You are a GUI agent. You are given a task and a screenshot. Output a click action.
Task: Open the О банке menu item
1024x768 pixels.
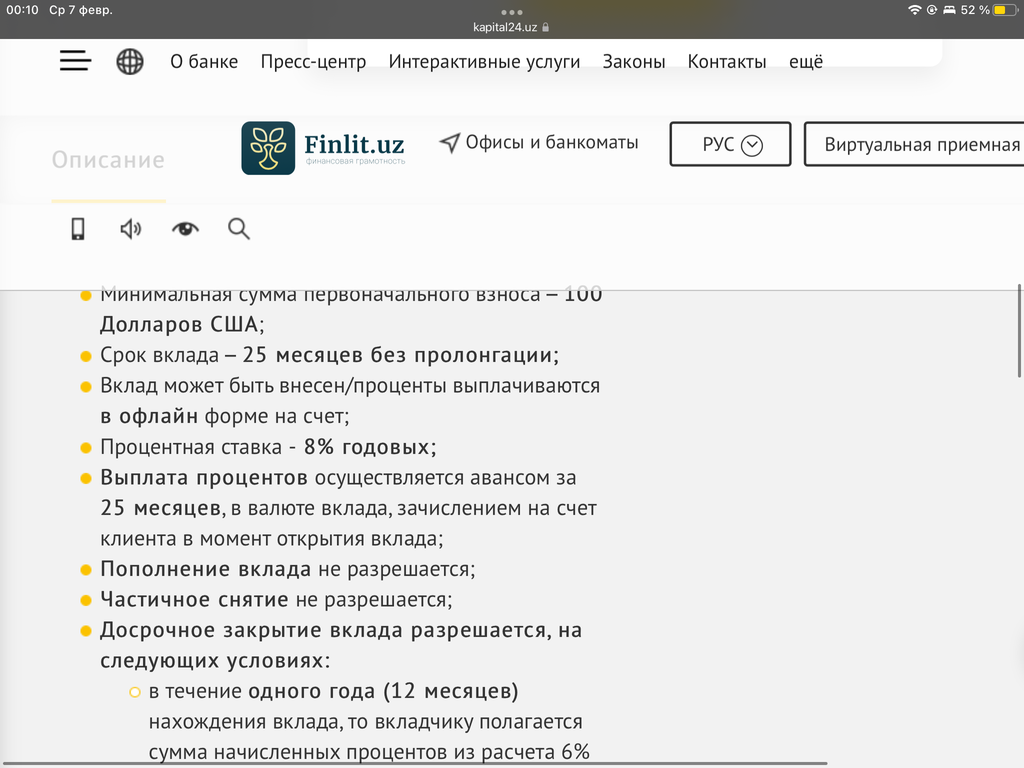204,62
